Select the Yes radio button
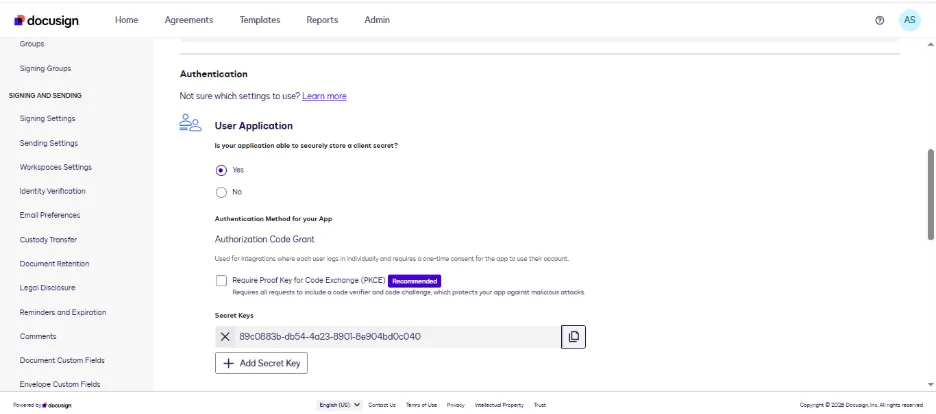The image size is (936, 414). [221, 170]
